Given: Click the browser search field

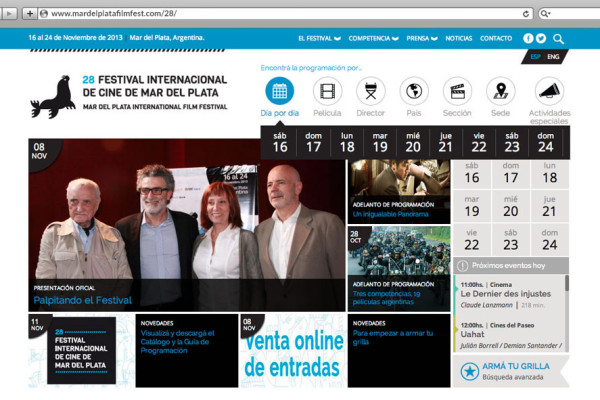Looking at the screenshot, I should coord(569,14).
